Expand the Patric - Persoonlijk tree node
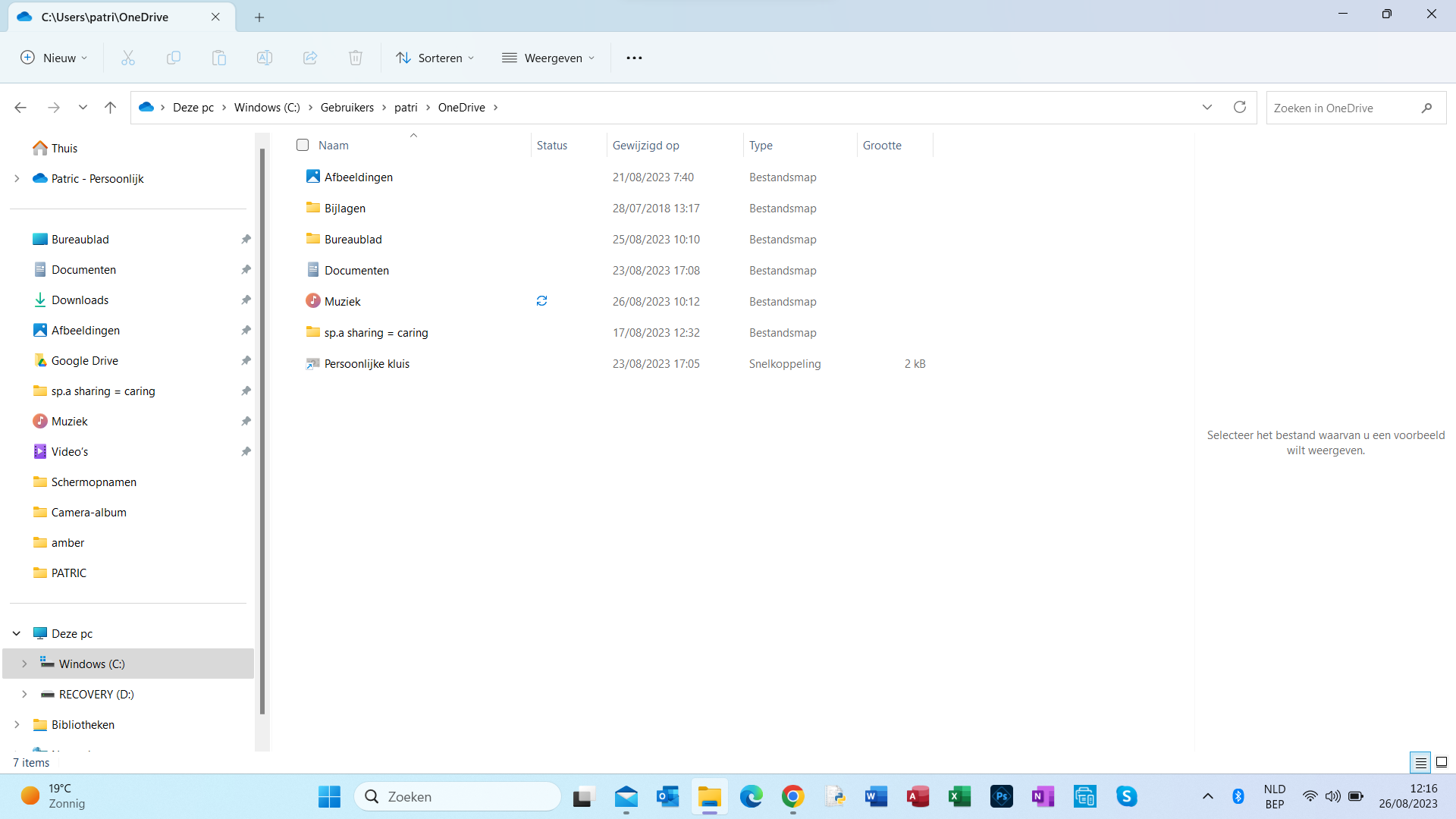The width and height of the screenshot is (1456, 819). [17, 178]
